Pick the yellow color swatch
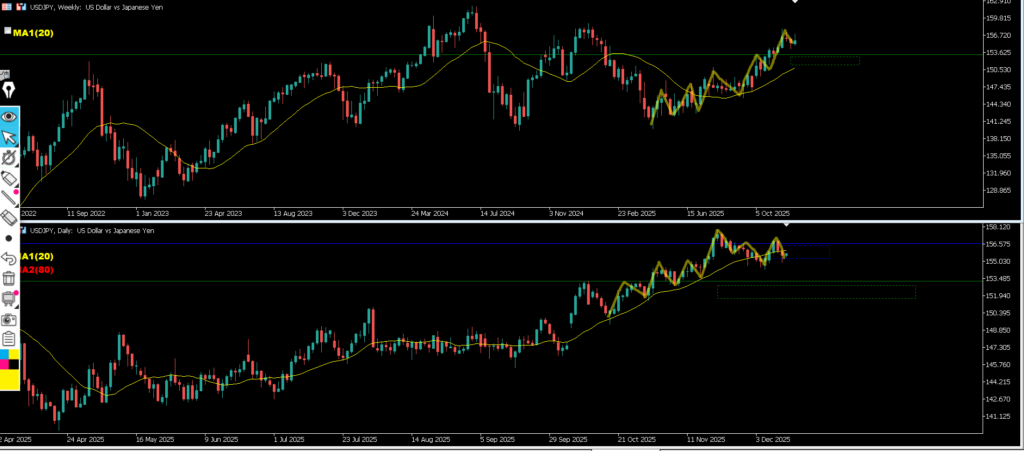This screenshot has width=1024, height=451. [x=9, y=380]
